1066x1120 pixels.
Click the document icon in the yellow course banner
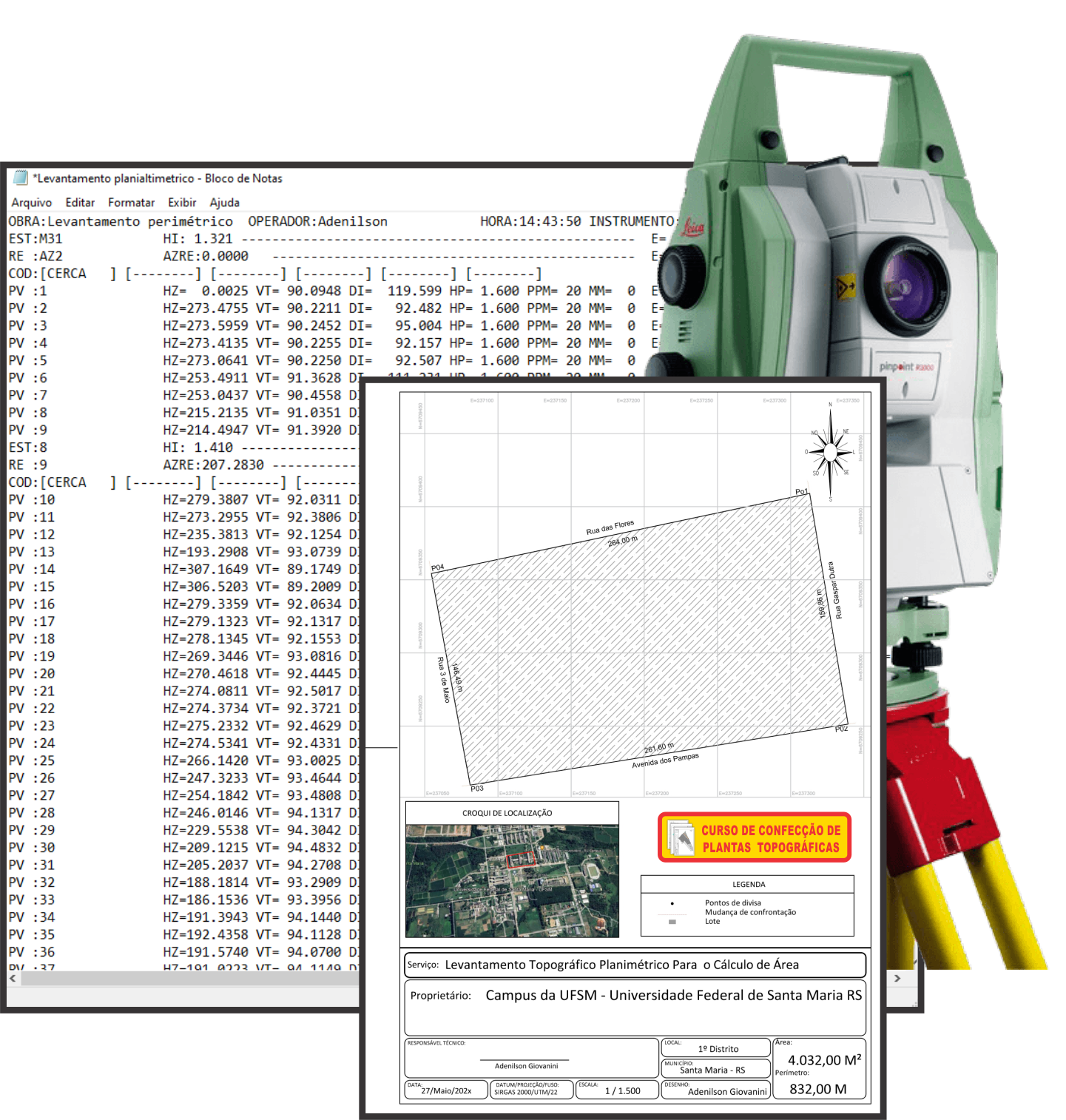[680, 838]
